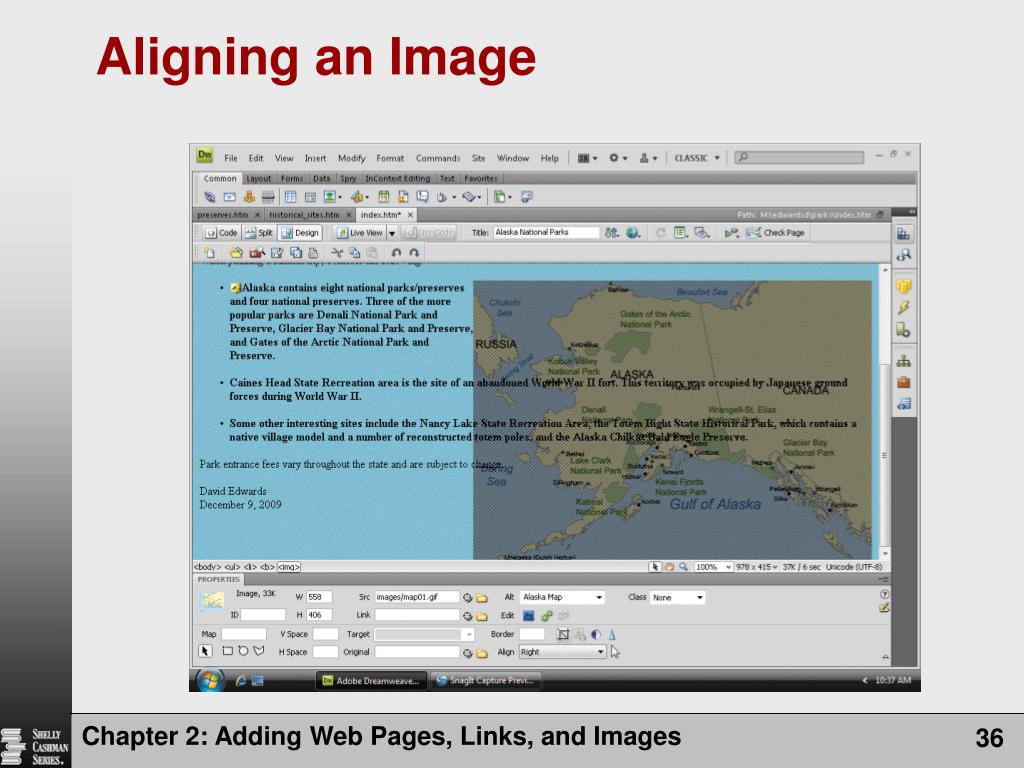Click the Images insert icon
This screenshot has width=1024, height=768.
tap(332, 197)
